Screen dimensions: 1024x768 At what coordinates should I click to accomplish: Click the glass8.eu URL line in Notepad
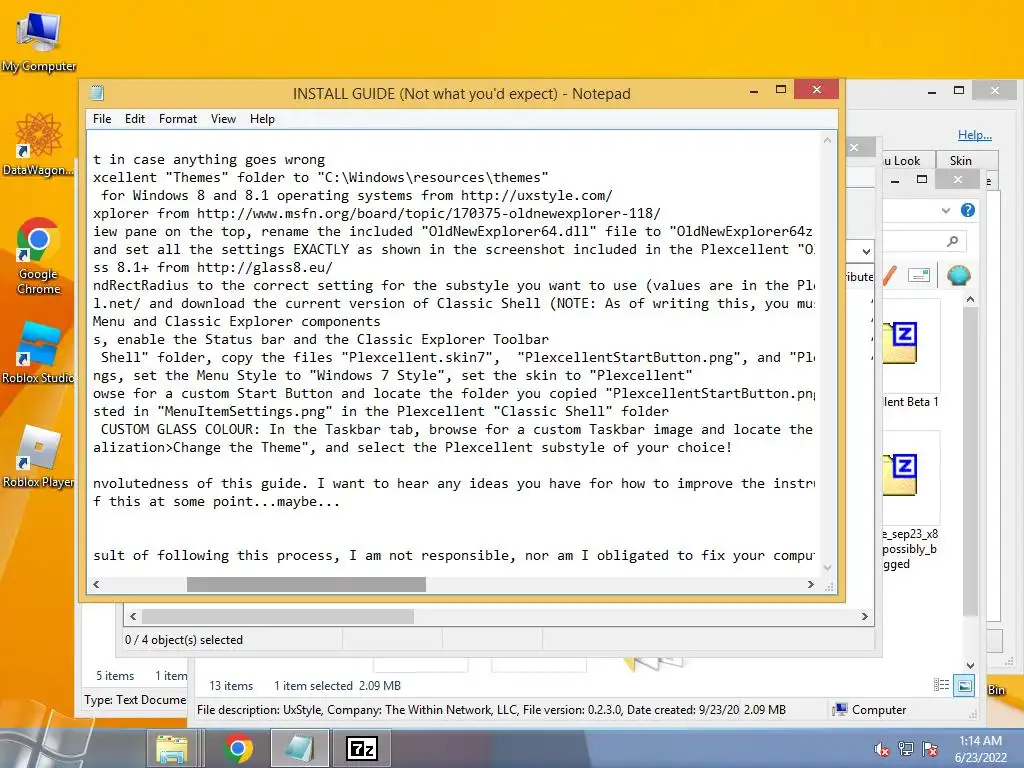213,267
